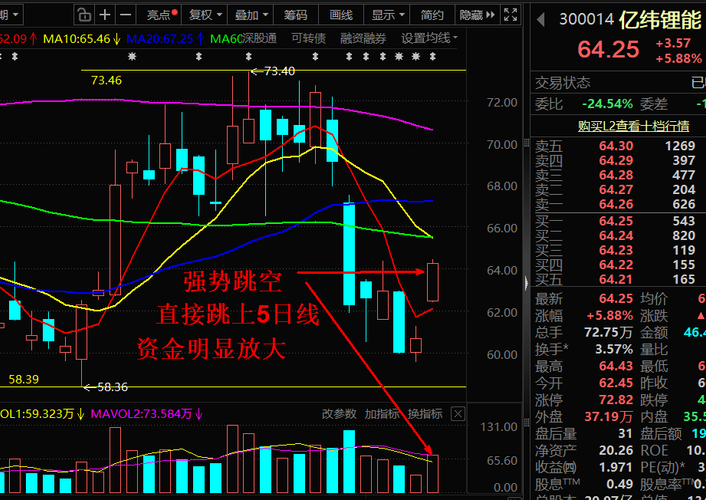The image size is (706, 500).
Task: Enter fullscreen using the expand arrows icon
Action: [510, 15]
